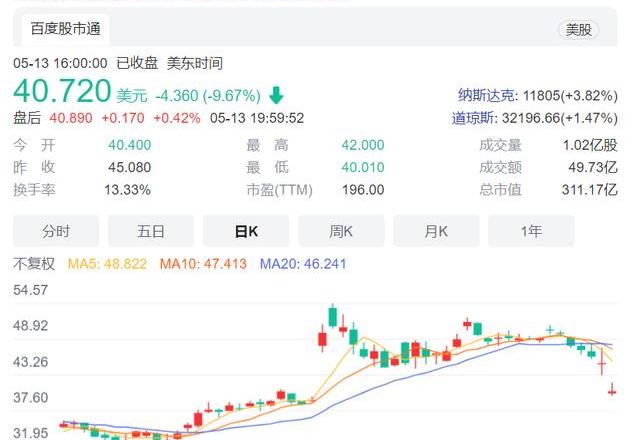Viewport: 640px width, 440px height.
Task: Click the current price 40.720
Action: (x=61, y=93)
